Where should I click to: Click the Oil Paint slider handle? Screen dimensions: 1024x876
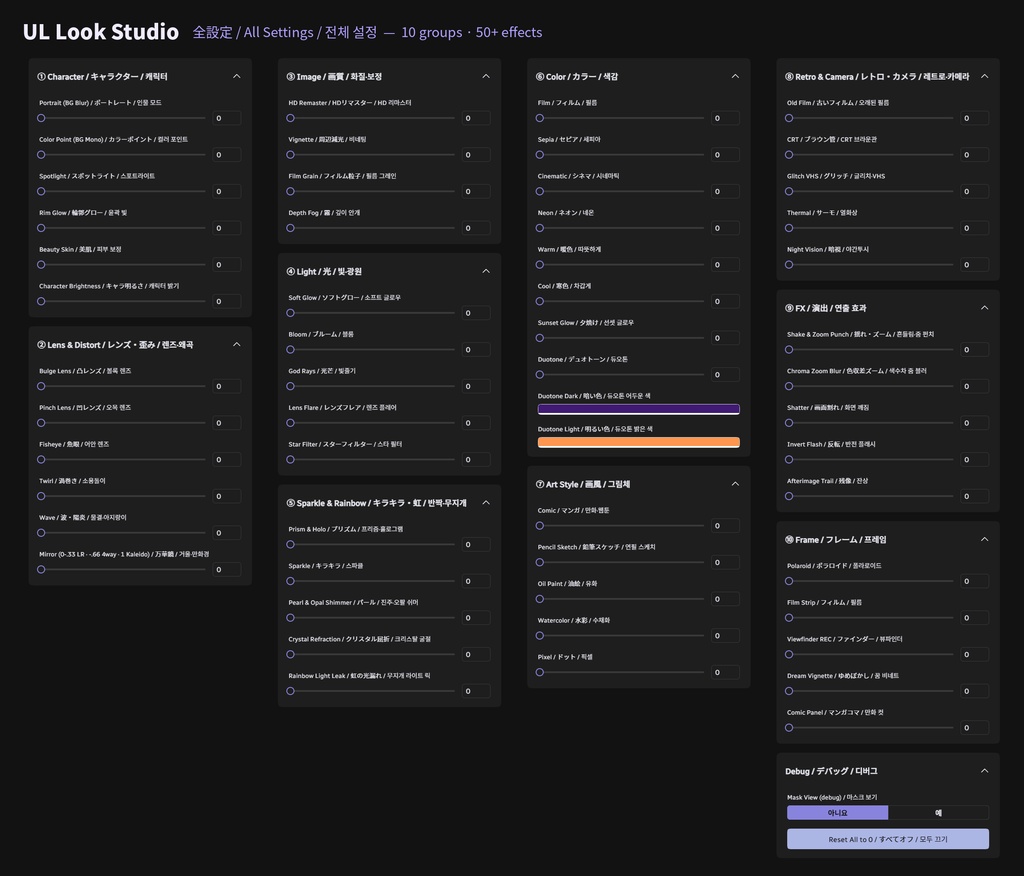(x=540, y=599)
